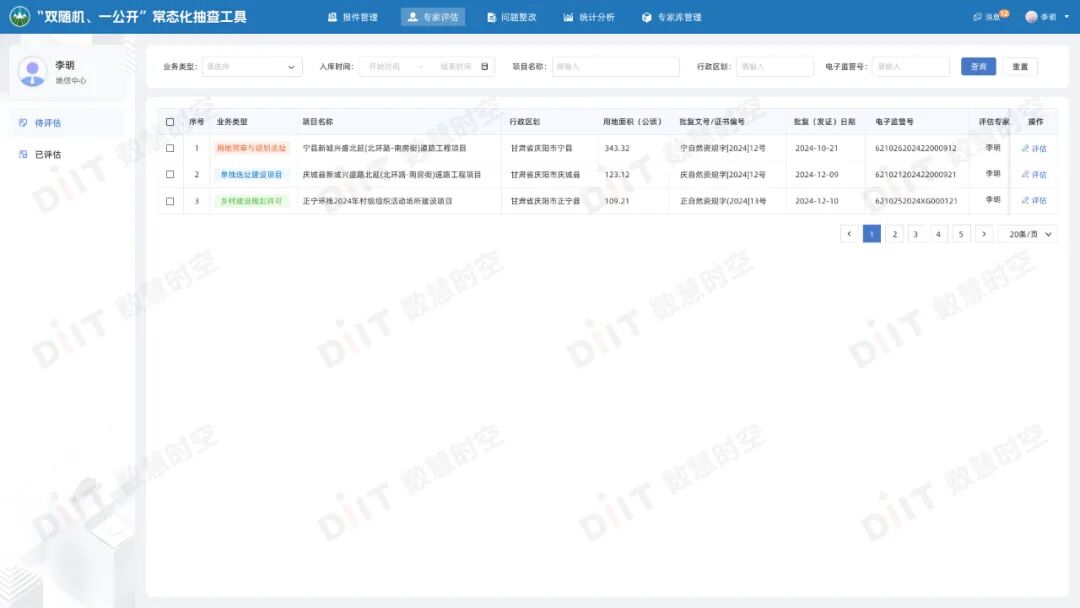Go to previous page in pagination
The width and height of the screenshot is (1080, 608).
click(x=849, y=234)
